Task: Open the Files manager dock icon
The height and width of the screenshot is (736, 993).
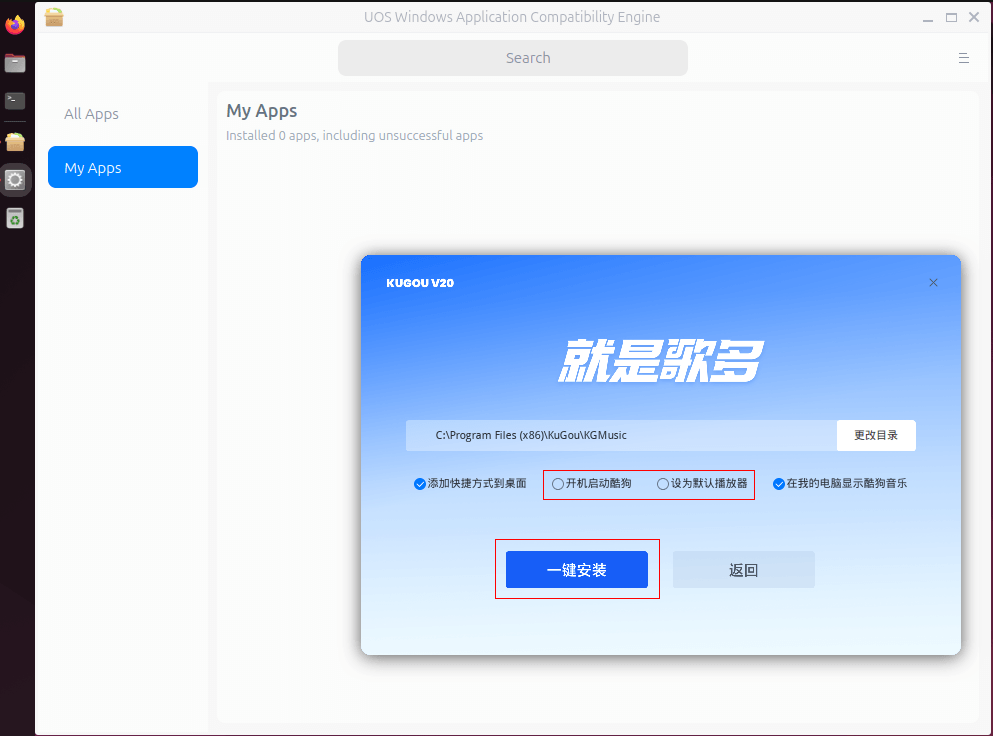Action: click(15, 63)
